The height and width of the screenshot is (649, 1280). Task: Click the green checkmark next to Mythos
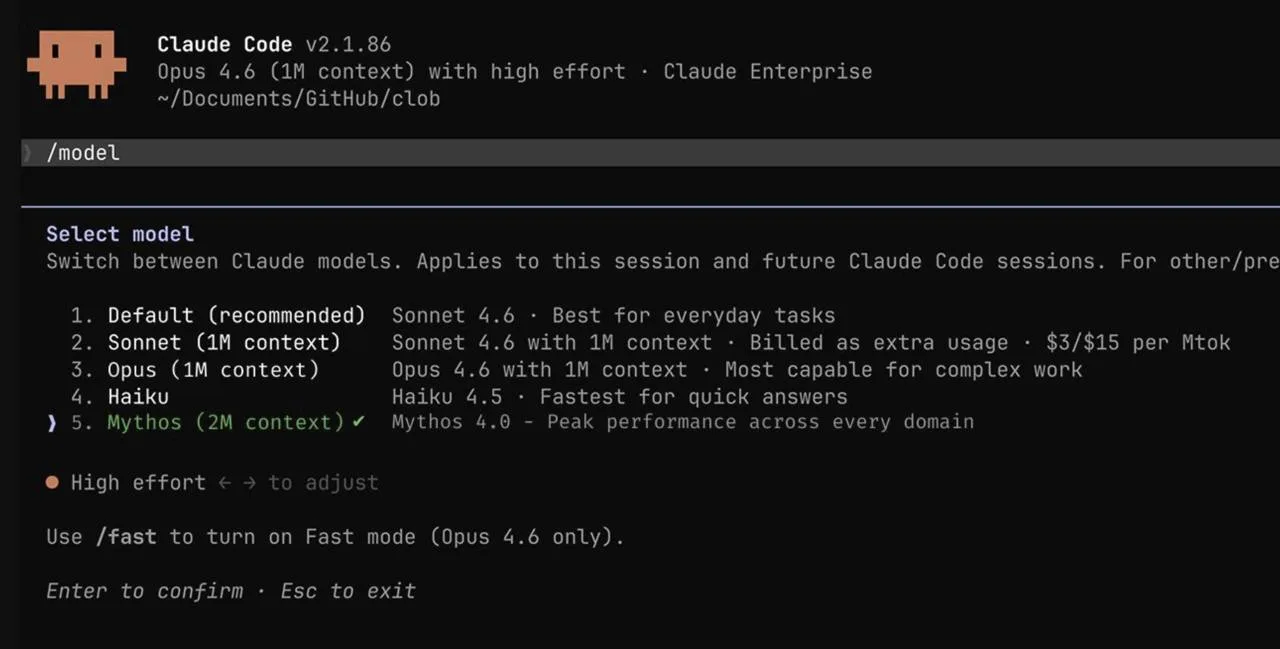pos(358,422)
